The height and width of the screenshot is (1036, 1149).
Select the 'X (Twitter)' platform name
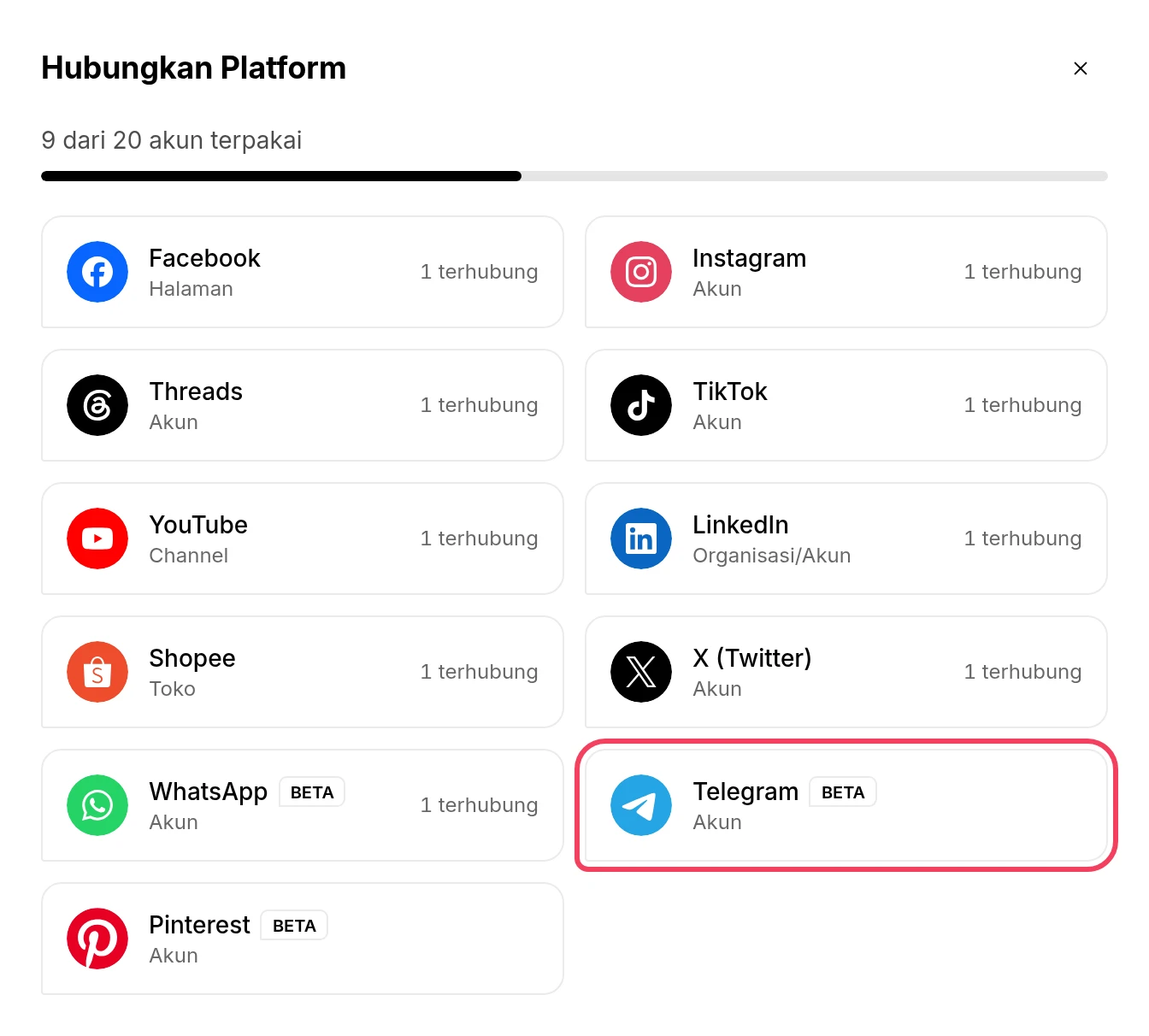[x=751, y=658]
